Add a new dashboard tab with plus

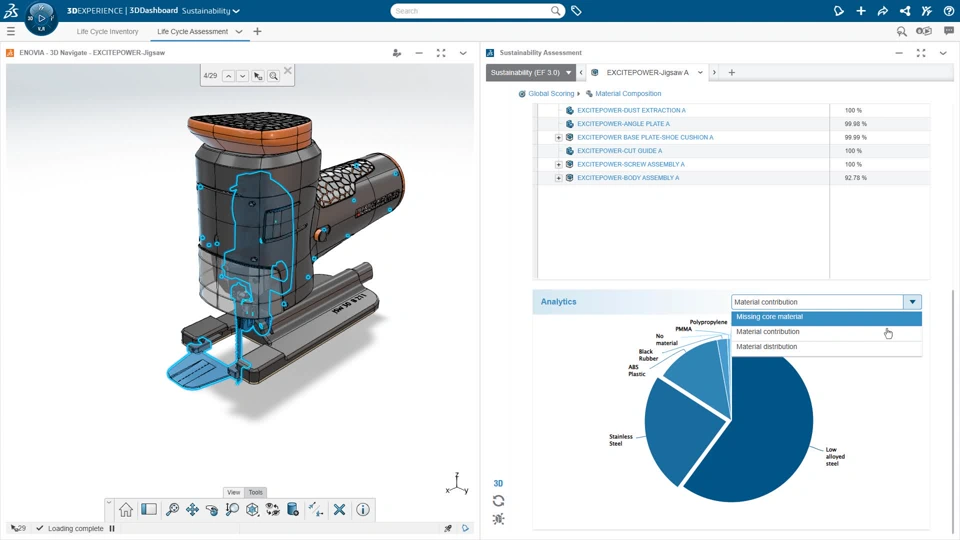pos(257,31)
